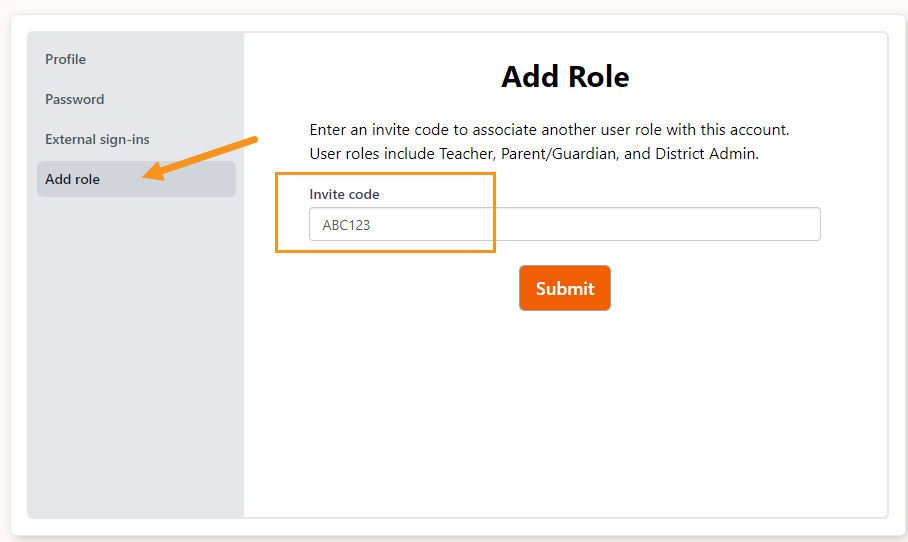Click the line starting 'User roles include'
Image resolution: width=908 pixels, height=542 pixels.
(x=534, y=153)
